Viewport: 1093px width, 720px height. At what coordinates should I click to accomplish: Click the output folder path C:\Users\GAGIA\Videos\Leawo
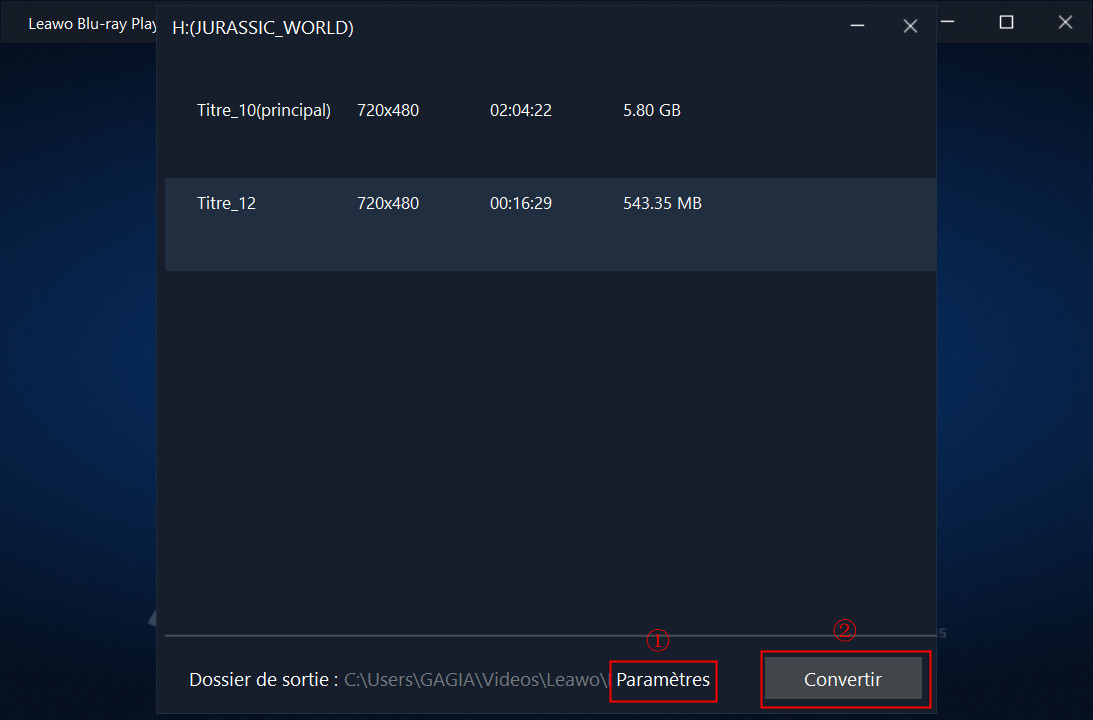pyautogui.click(x=476, y=680)
